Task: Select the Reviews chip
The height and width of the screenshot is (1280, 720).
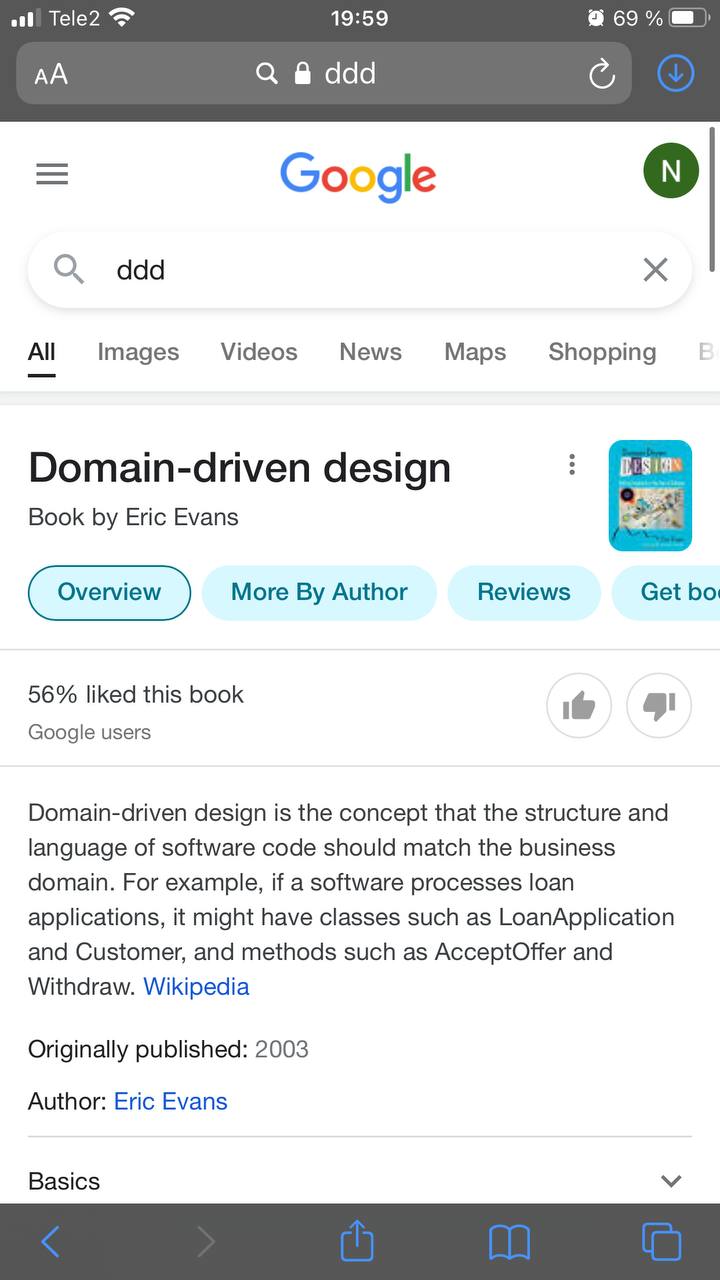Action: 524,592
